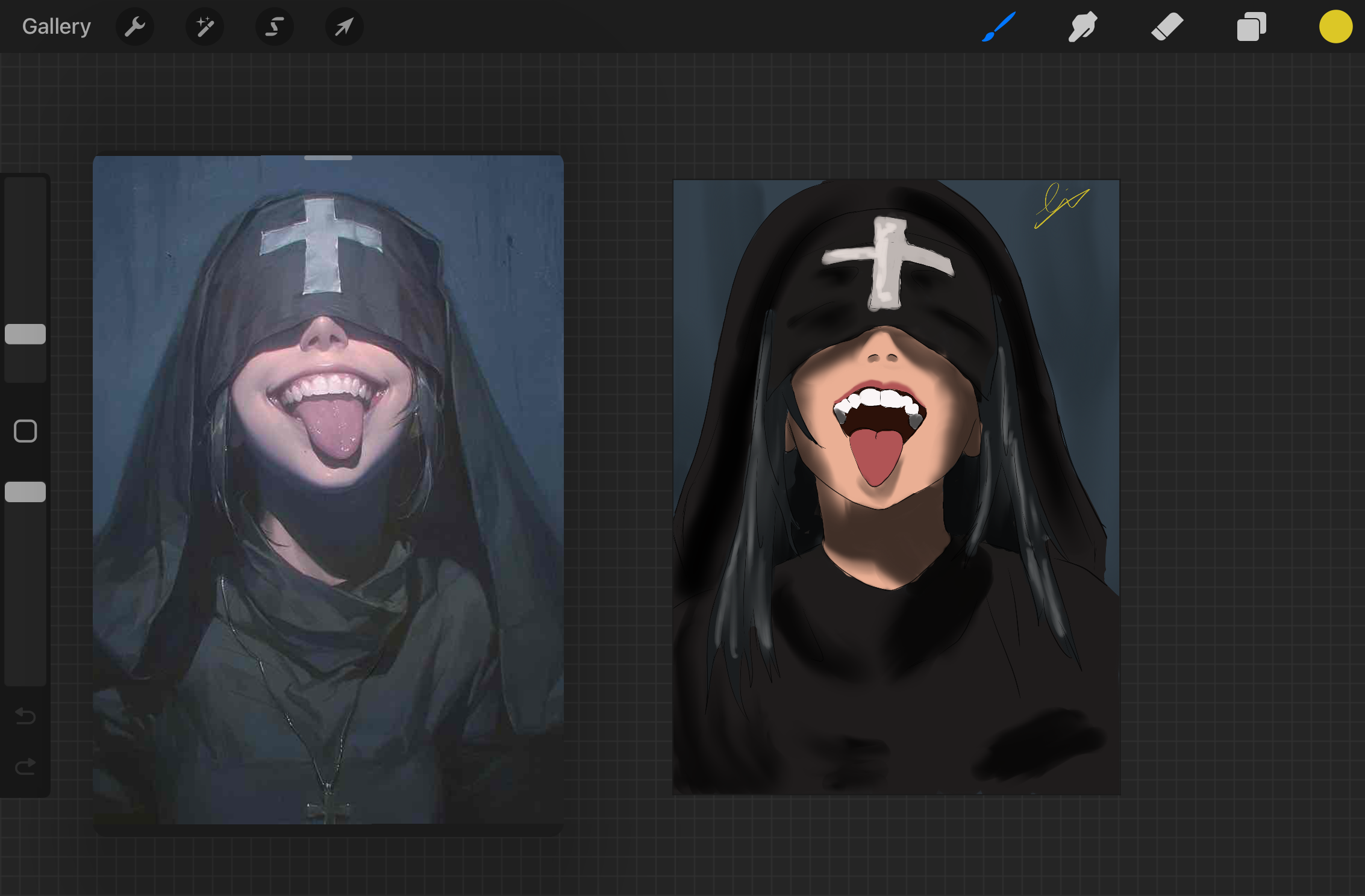Open the Adjustments magic wand menu
Image resolution: width=1365 pixels, height=896 pixels.
205,26
